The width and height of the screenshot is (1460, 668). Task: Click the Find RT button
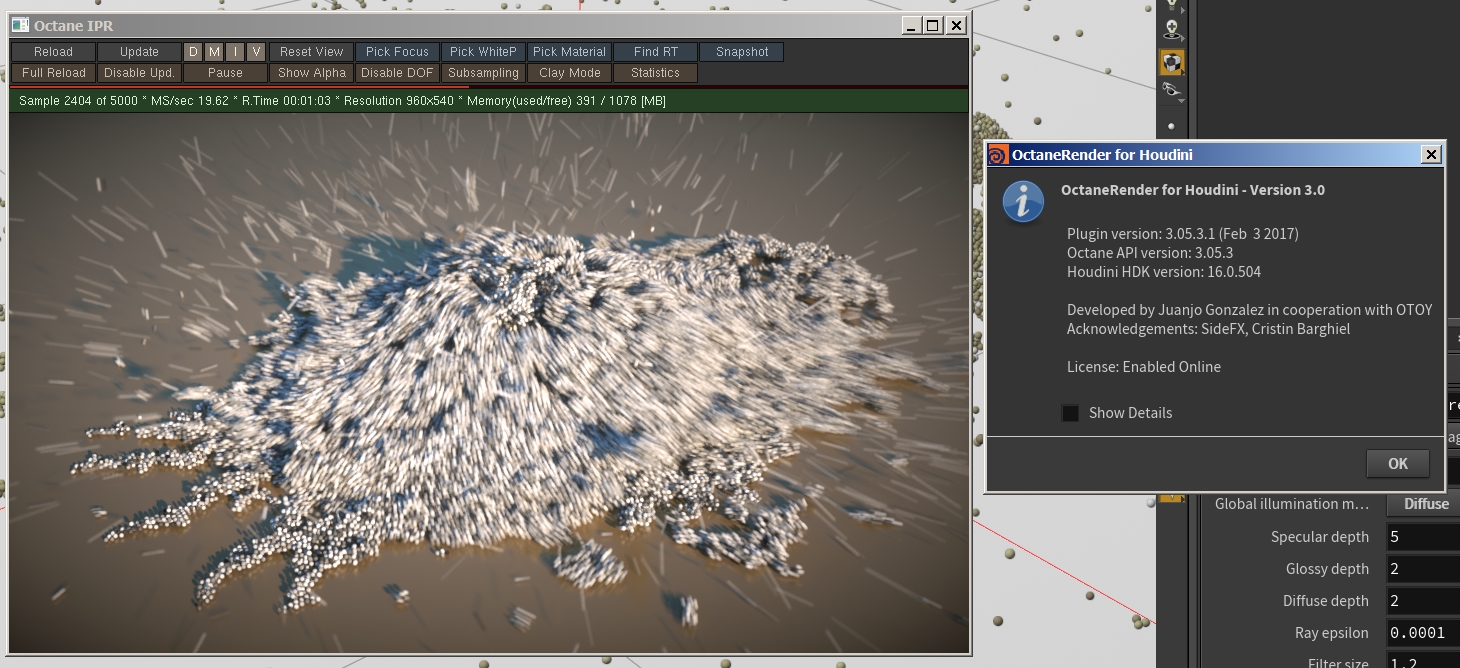pos(655,52)
